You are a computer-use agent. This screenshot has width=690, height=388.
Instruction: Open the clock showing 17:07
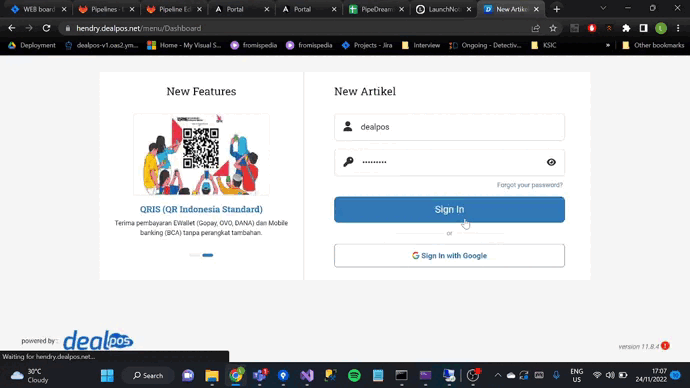click(651, 376)
